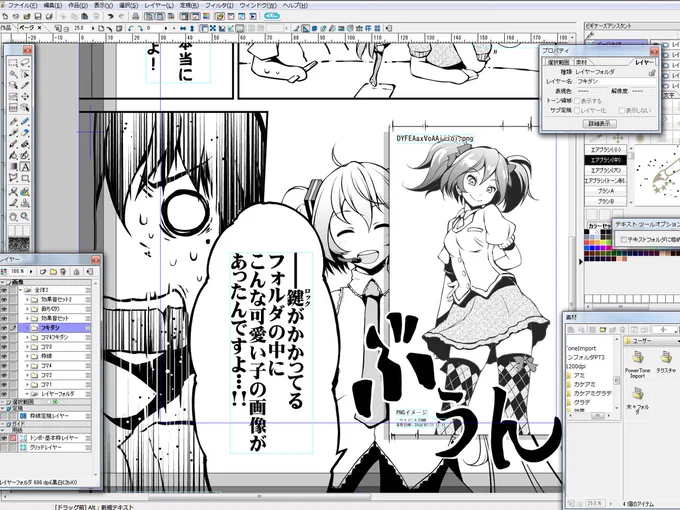
Task: Click the undo arrow icon
Action: 110,16
